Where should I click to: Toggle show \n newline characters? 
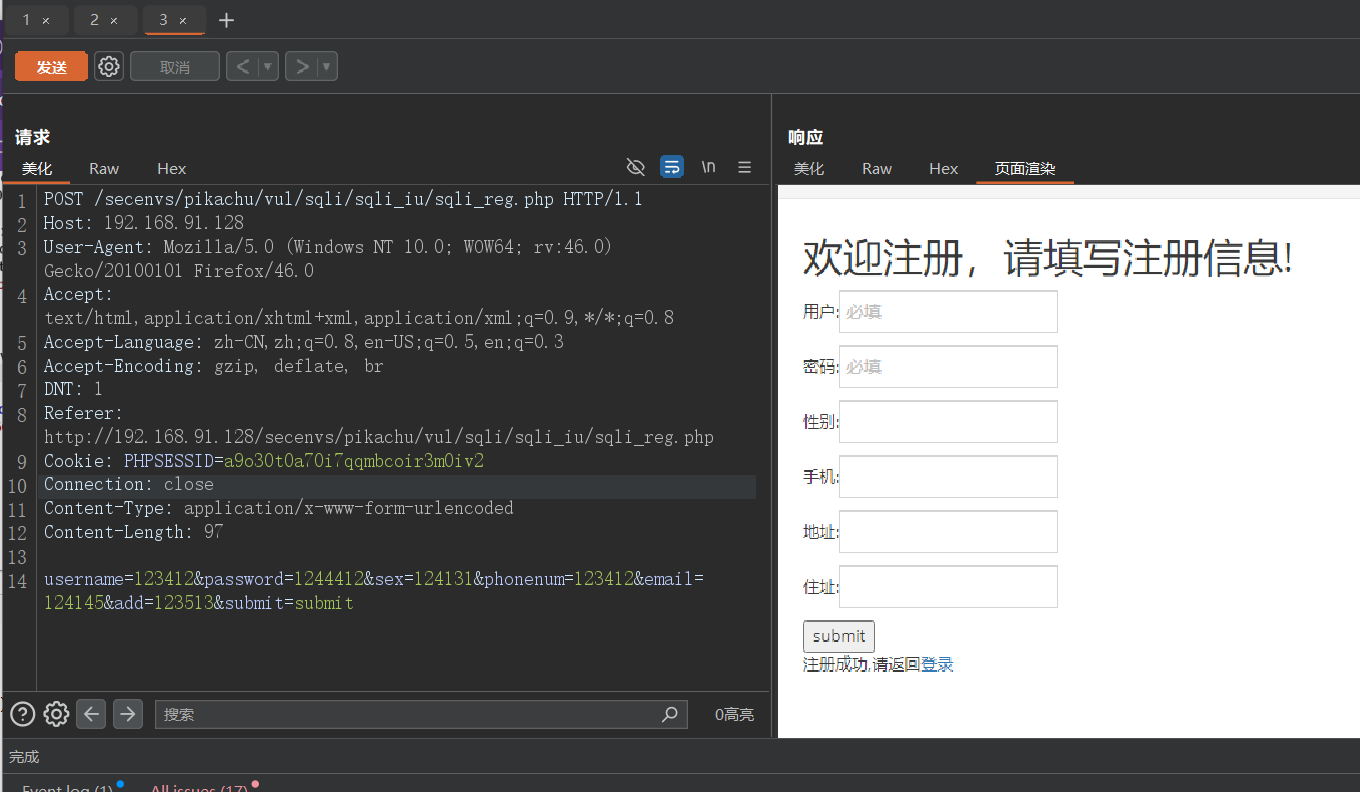(708, 167)
